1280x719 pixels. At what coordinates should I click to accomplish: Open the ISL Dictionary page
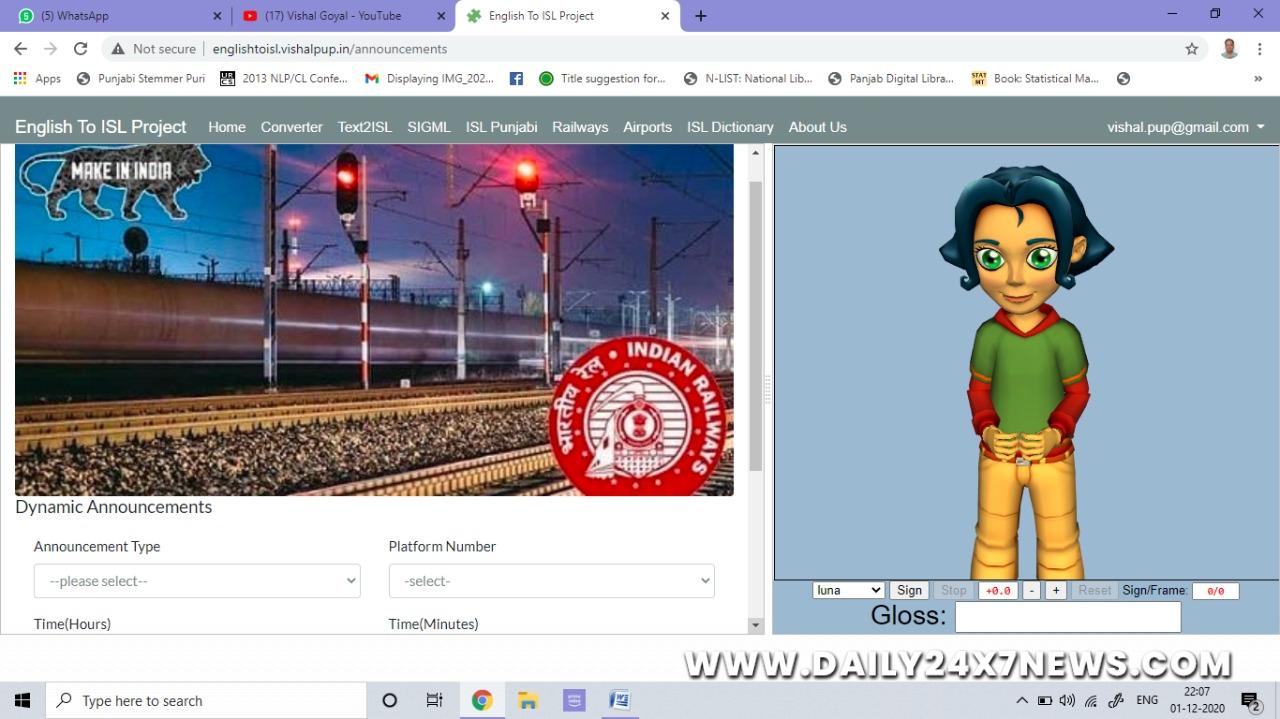tap(730, 127)
